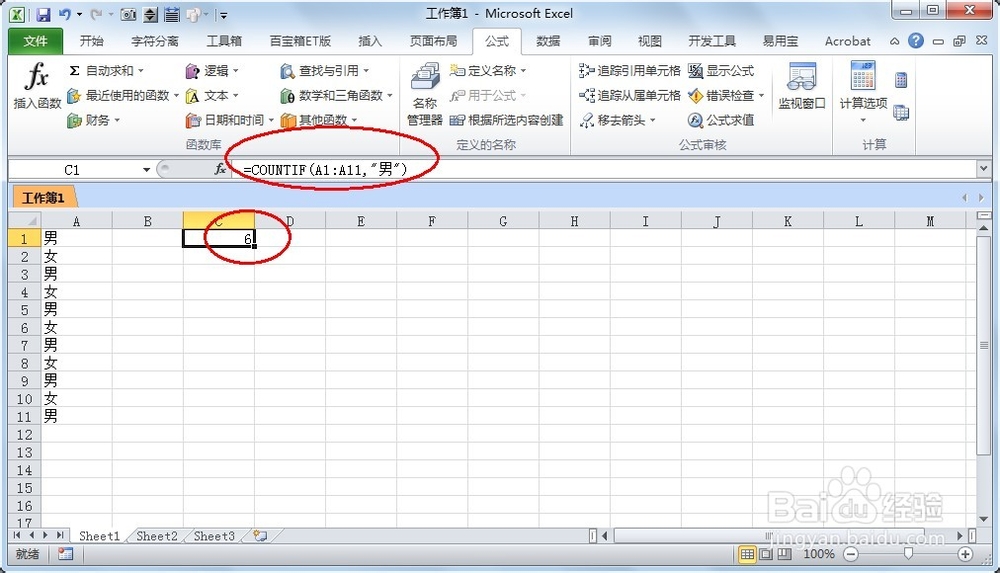Image resolution: width=1000 pixels, height=573 pixels.
Task: Click the zoom slider in status bar
Action: point(908,554)
